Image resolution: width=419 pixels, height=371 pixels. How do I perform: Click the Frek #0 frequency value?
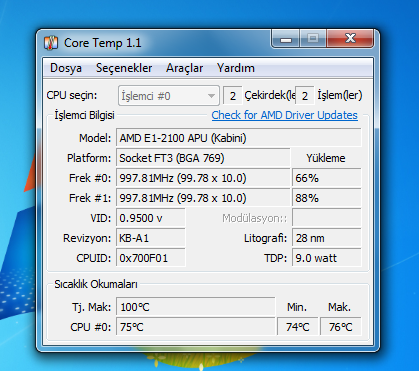[x=203, y=178]
